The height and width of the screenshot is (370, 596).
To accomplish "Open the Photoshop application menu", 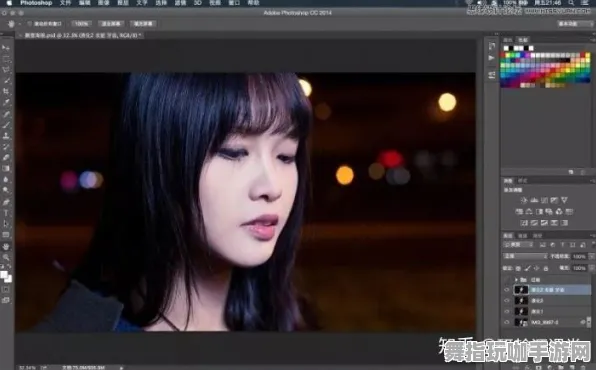I will (36, 3).
